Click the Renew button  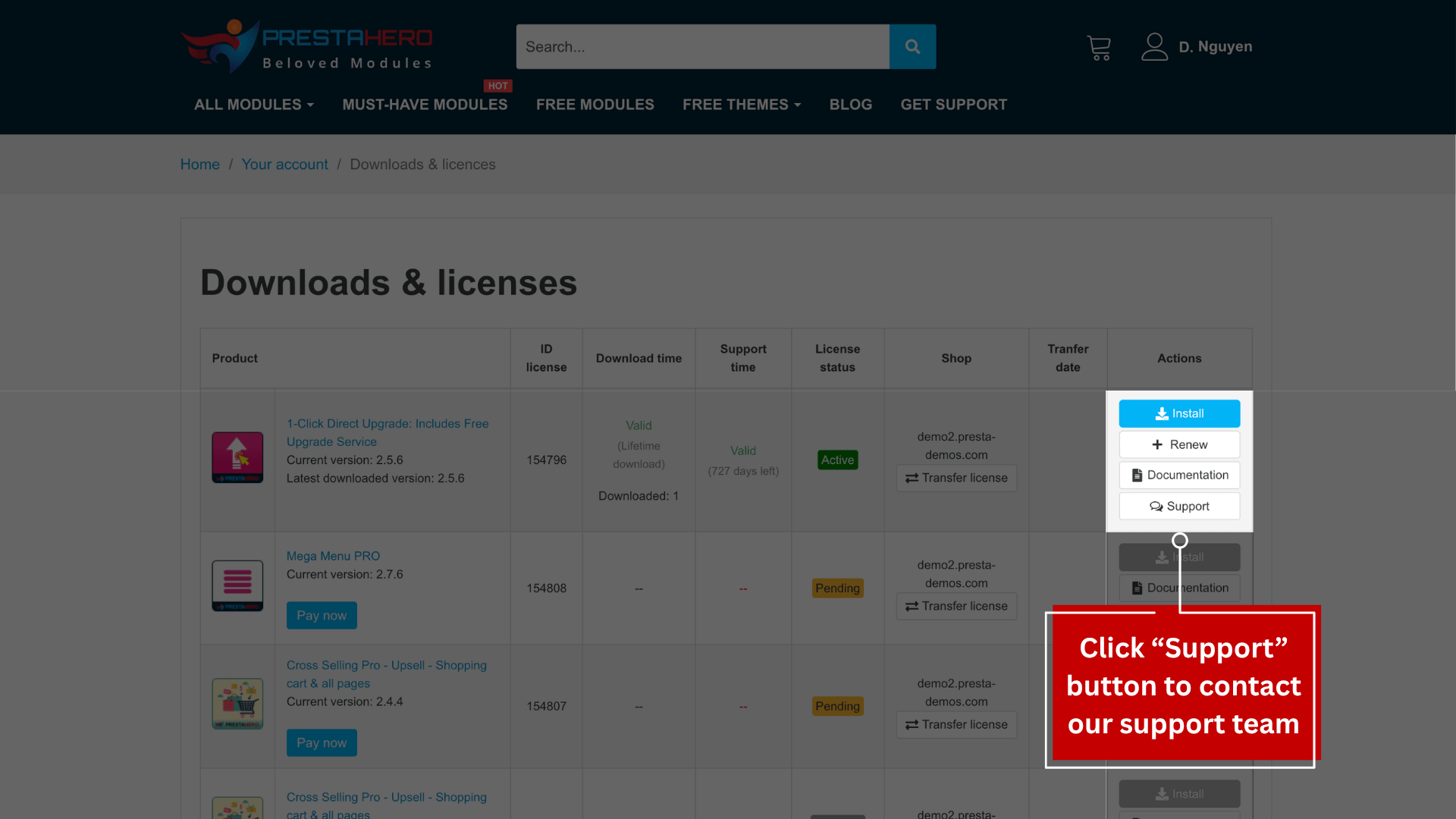point(1179,445)
